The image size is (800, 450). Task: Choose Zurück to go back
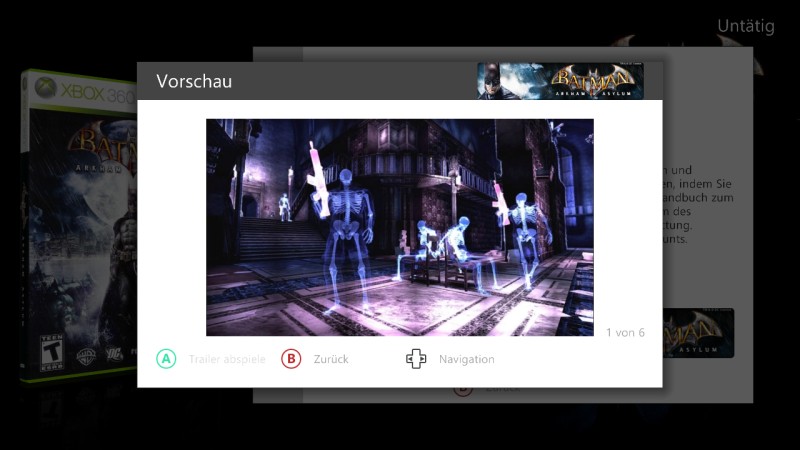[331, 359]
